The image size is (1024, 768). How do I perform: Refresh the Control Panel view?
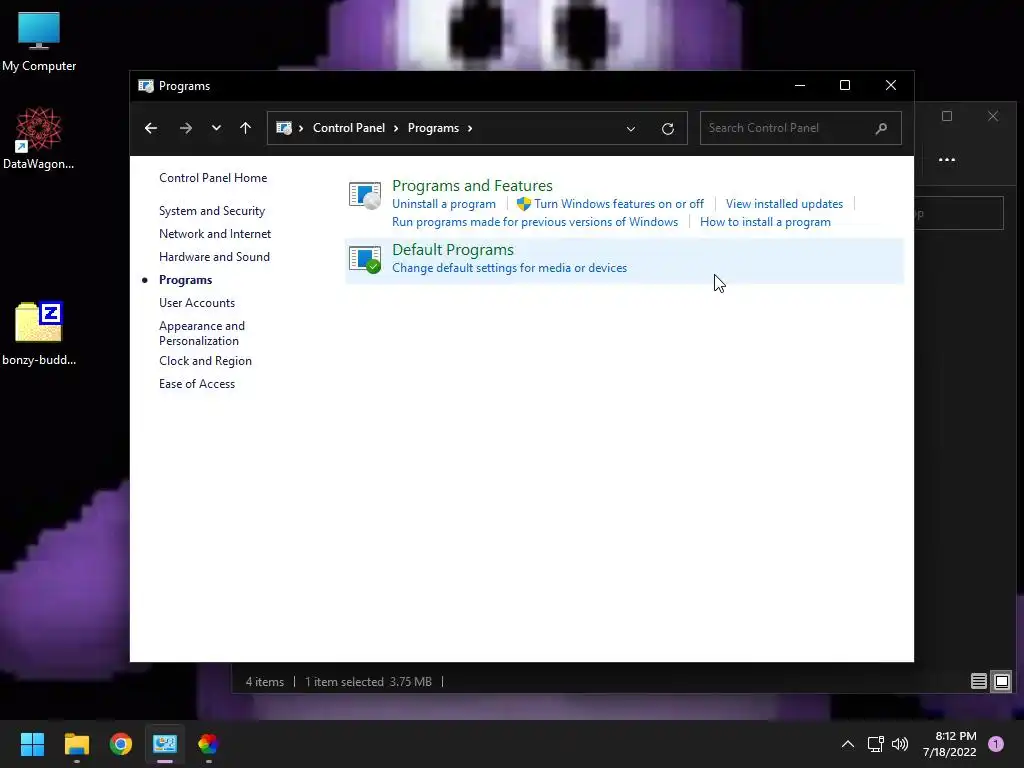[667, 129]
